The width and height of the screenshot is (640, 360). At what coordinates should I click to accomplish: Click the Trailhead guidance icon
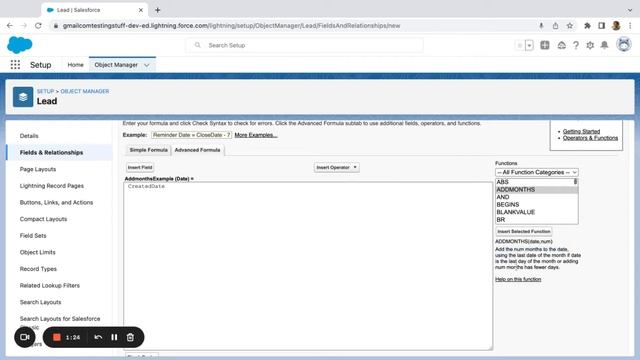coord(562,45)
